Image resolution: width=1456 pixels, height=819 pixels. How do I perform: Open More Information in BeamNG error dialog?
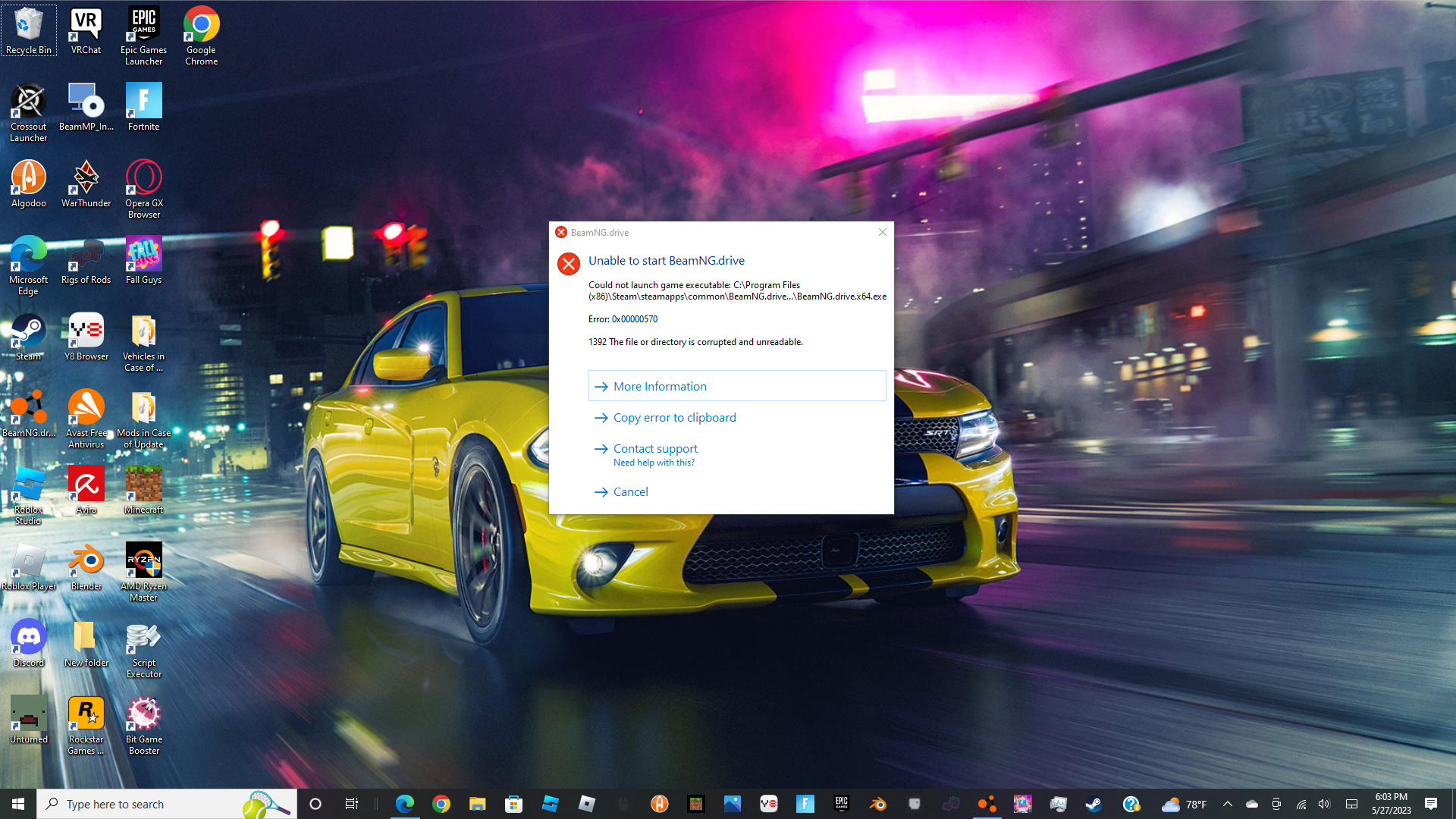pyautogui.click(x=736, y=386)
